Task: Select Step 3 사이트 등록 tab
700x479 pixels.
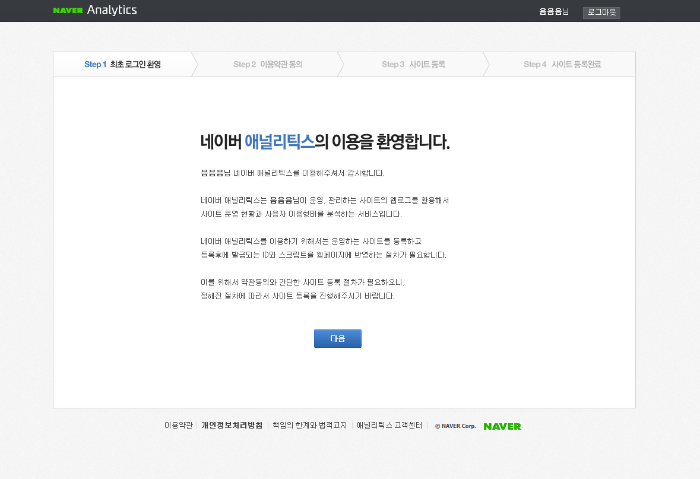Action: 413,64
